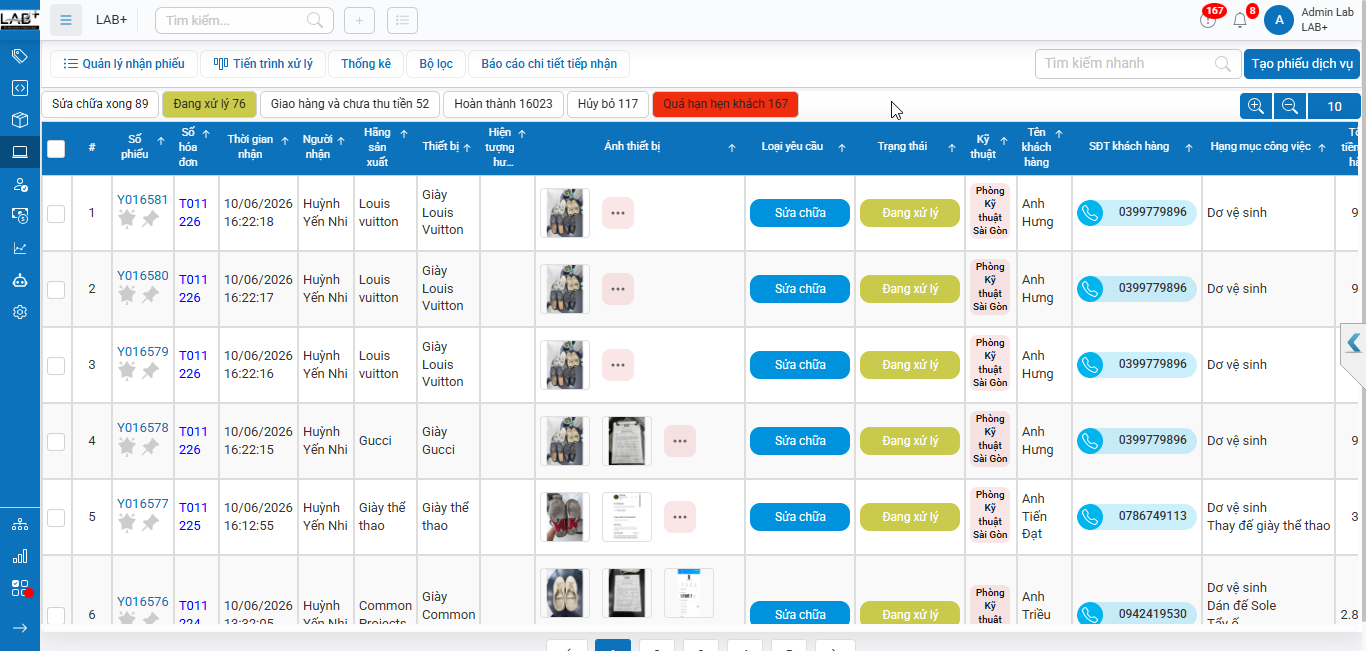Open Bộ lọc filter
The image size is (1366, 651).
tap(436, 64)
